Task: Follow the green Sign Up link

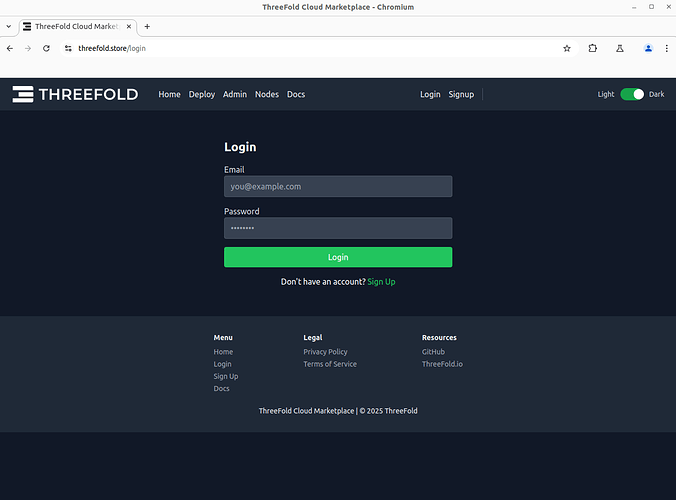Action: 381,281
